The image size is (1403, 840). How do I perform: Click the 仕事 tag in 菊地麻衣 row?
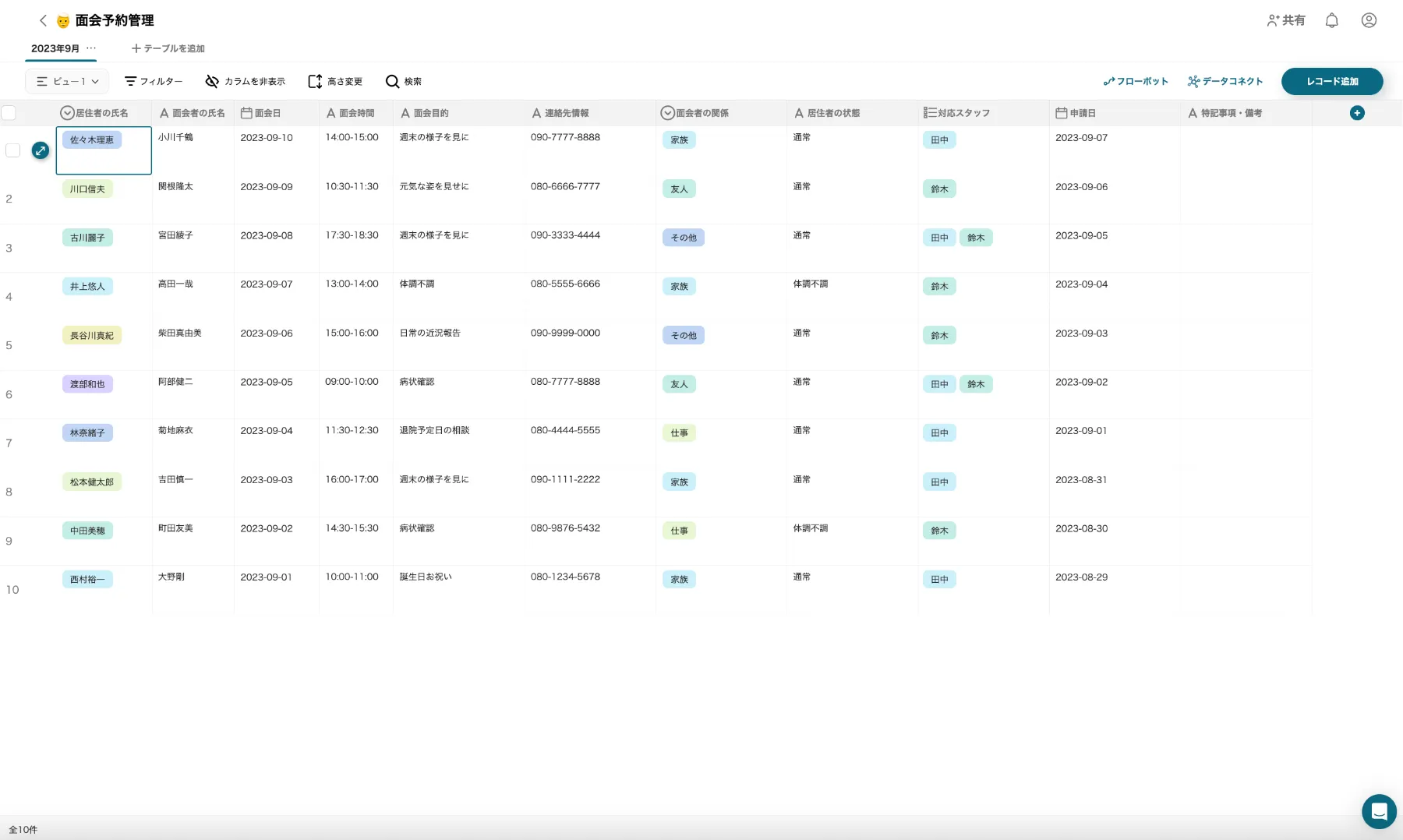point(679,433)
